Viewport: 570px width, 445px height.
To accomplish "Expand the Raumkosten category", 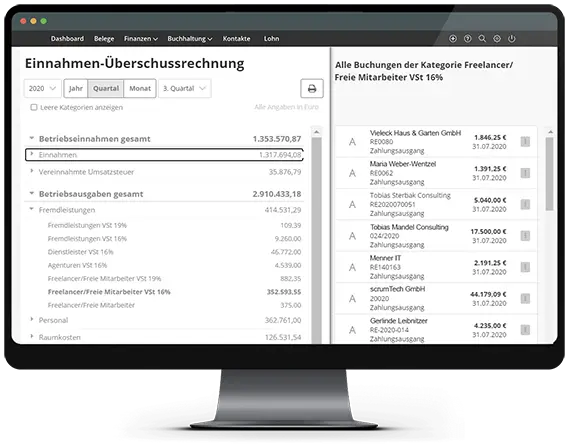I will point(32,336).
